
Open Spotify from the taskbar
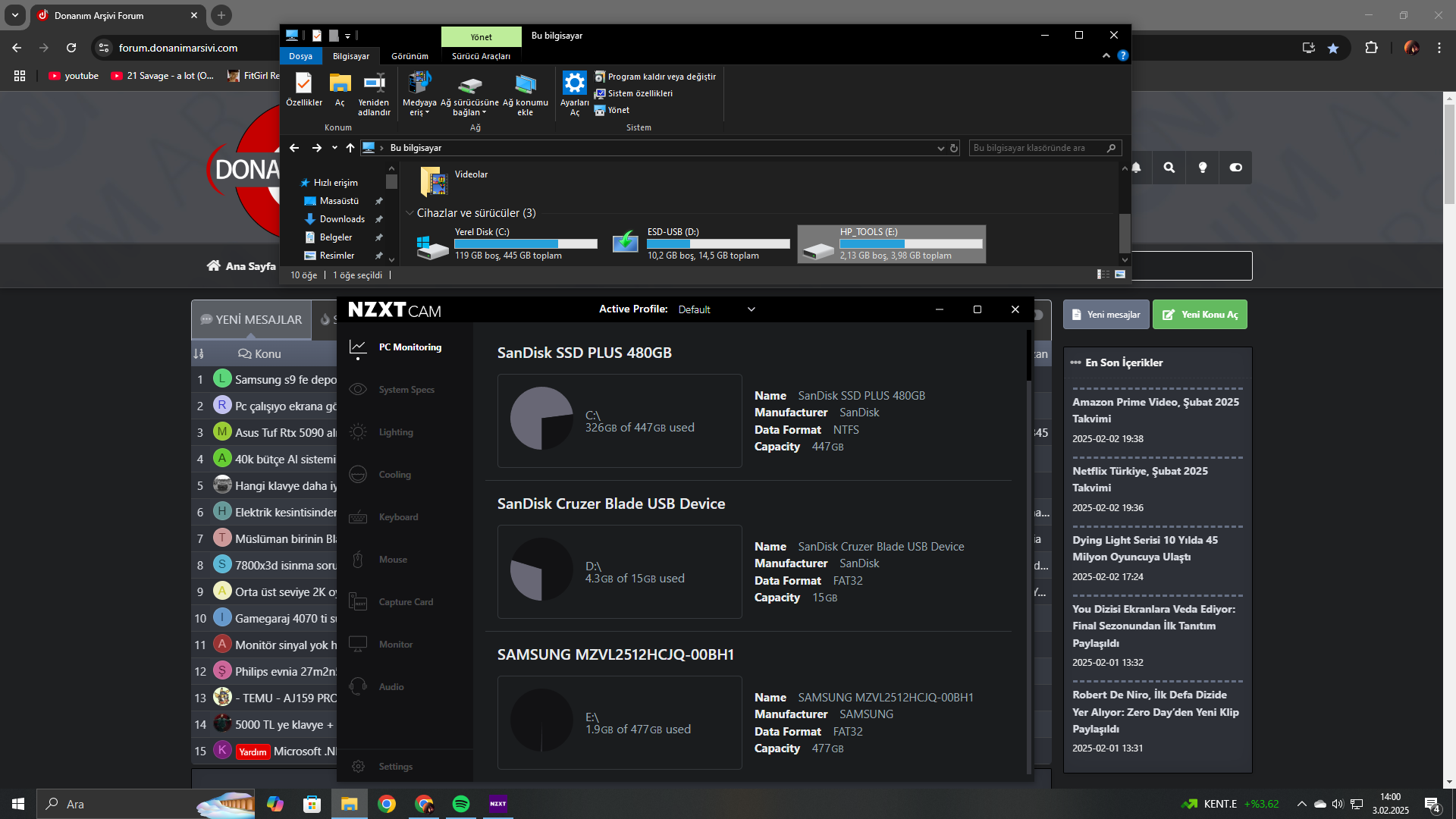pyautogui.click(x=460, y=804)
